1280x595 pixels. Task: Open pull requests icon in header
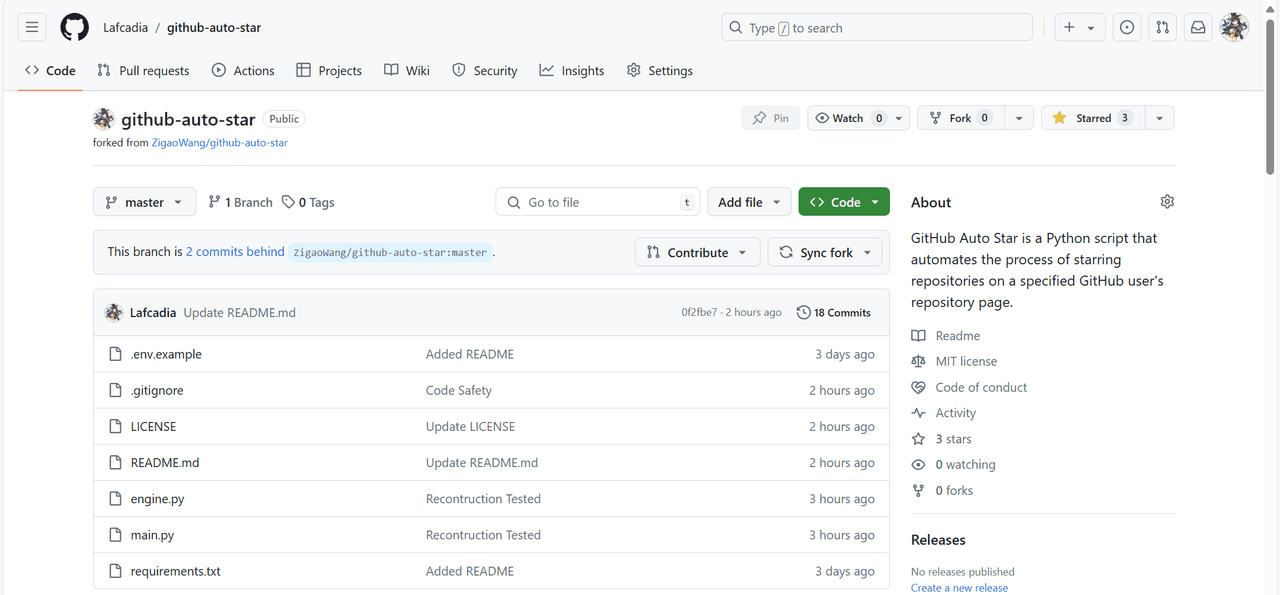(1162, 27)
